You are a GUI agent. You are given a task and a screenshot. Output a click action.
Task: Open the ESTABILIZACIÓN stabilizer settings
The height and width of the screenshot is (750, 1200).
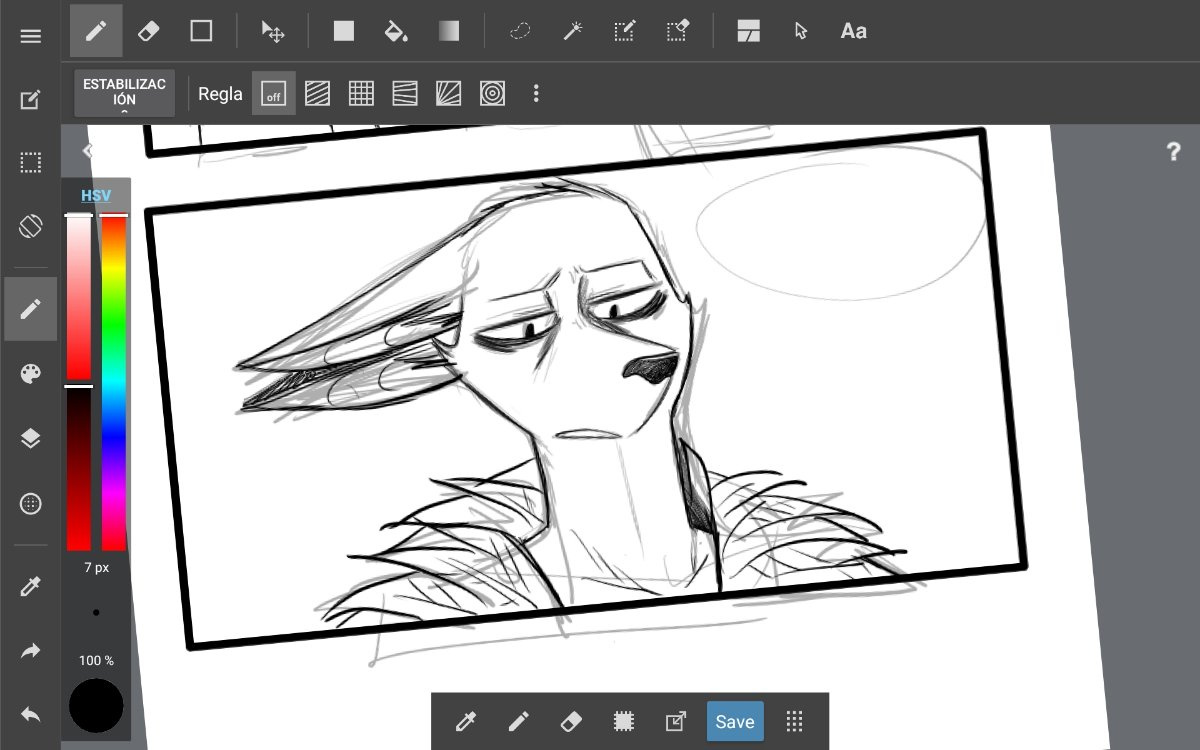click(124, 93)
